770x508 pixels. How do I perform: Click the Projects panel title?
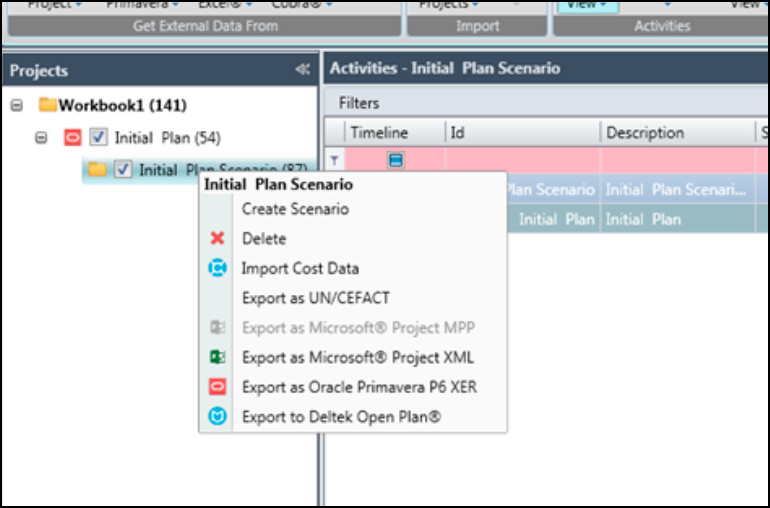(39, 70)
